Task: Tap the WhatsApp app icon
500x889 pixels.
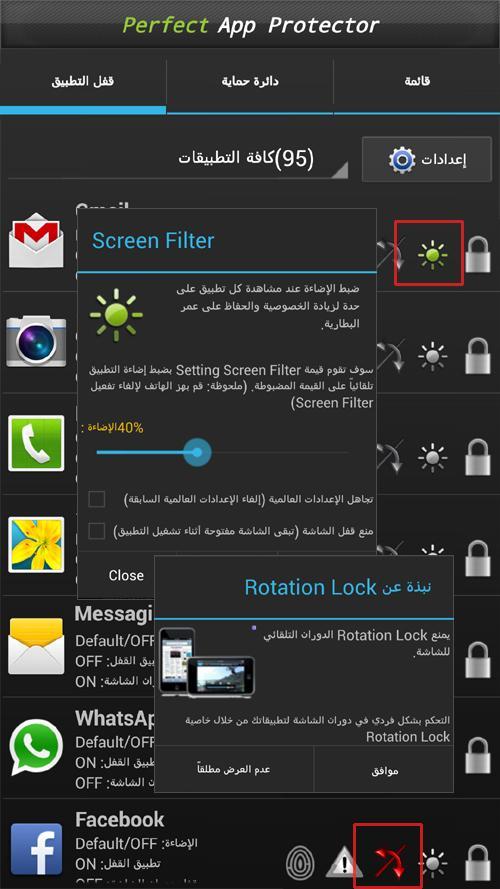Action: tap(36, 748)
